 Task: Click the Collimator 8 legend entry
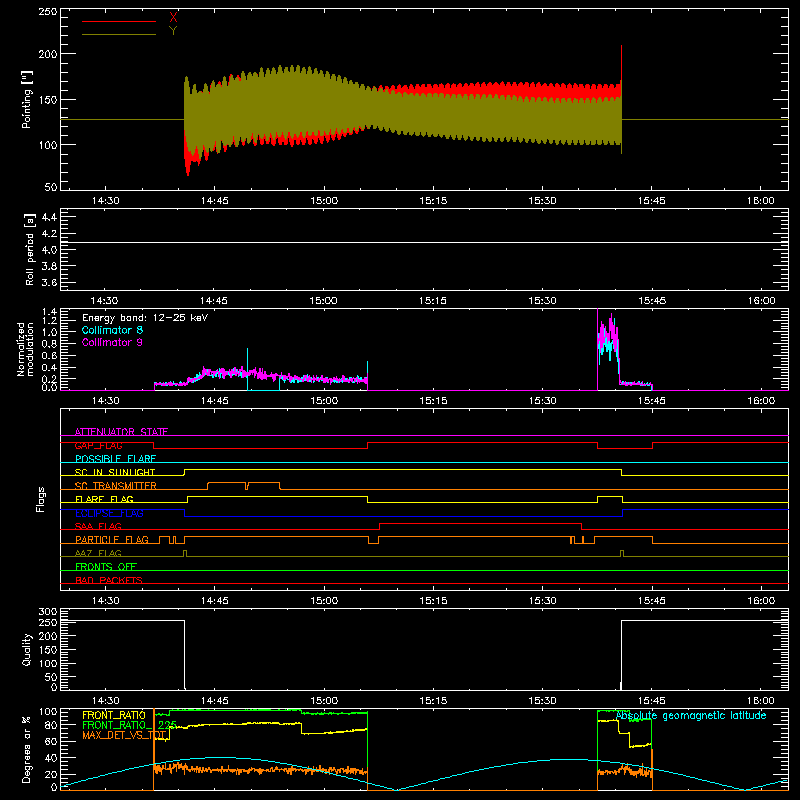point(112,330)
